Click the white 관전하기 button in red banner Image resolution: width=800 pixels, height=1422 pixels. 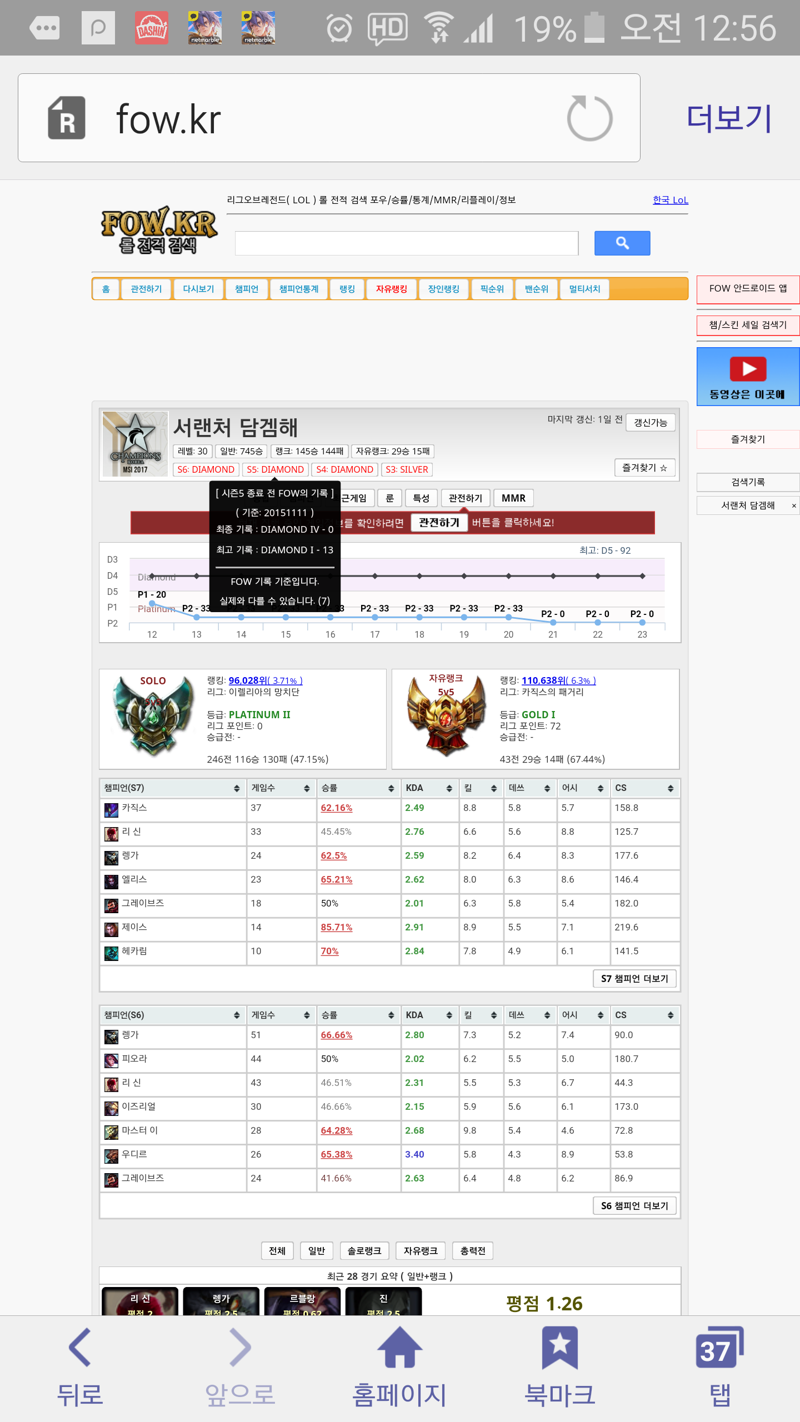[439, 523]
